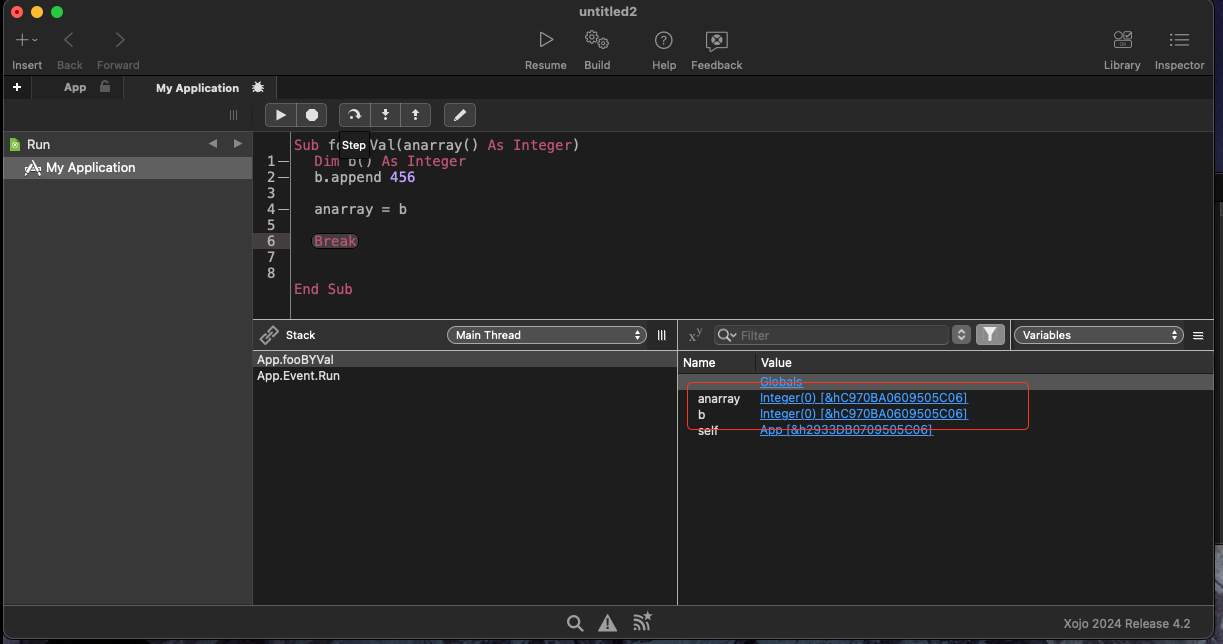The width and height of the screenshot is (1223, 644).
Task: Toggle the variables filter funnel button
Action: tap(990, 335)
